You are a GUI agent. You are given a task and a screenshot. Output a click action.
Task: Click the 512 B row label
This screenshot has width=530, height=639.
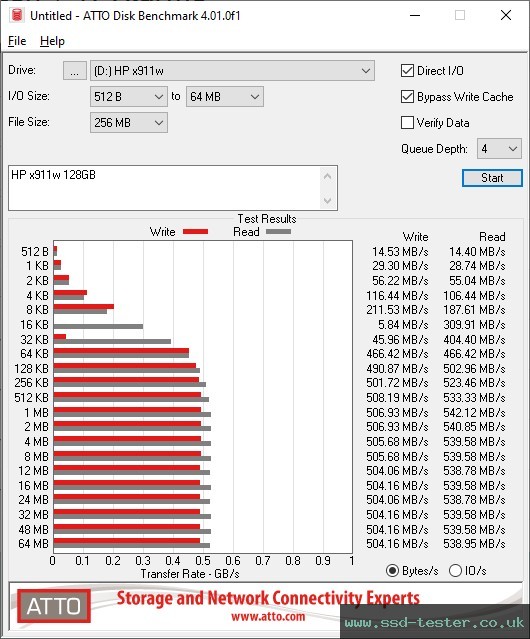click(35, 251)
